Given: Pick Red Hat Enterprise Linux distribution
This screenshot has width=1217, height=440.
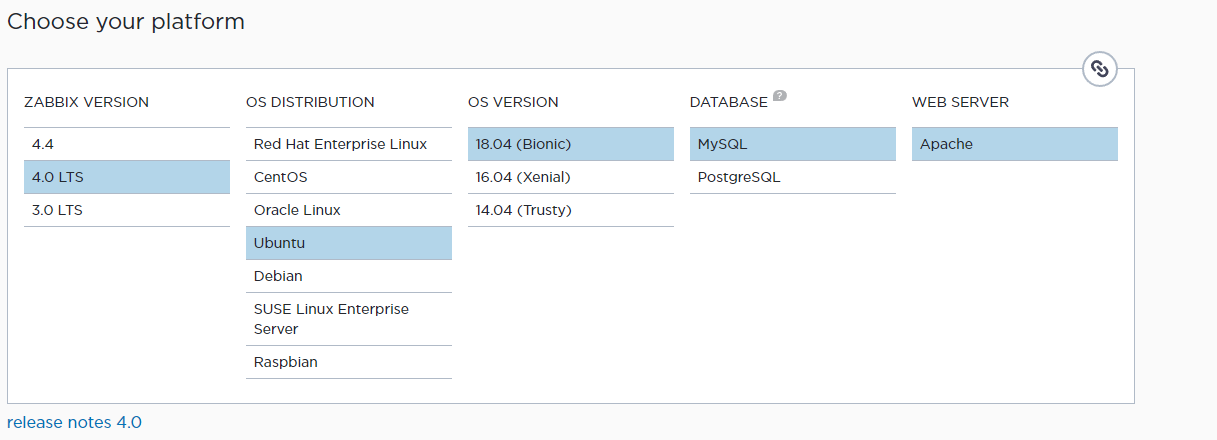Looking at the screenshot, I should coord(348,144).
